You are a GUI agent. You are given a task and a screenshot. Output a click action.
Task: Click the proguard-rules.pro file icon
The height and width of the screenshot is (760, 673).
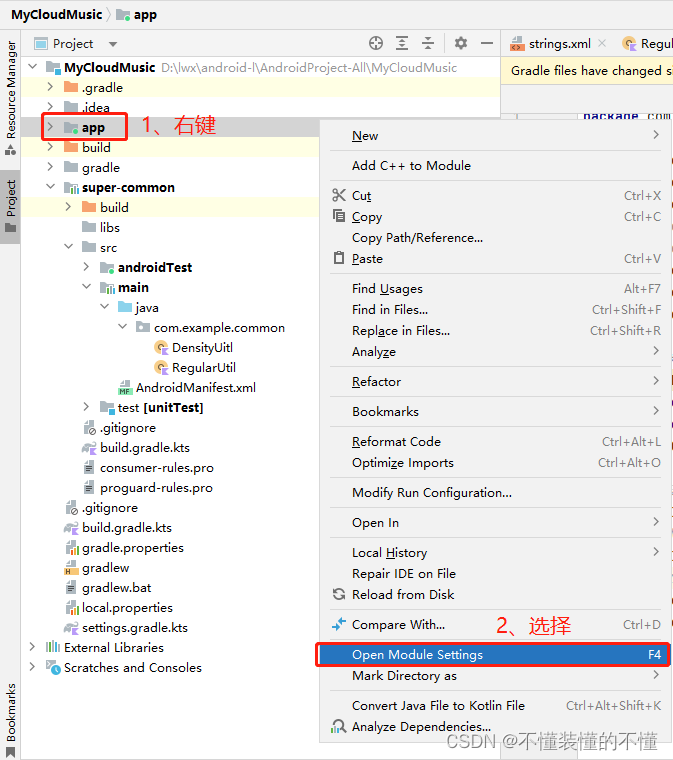(89, 488)
